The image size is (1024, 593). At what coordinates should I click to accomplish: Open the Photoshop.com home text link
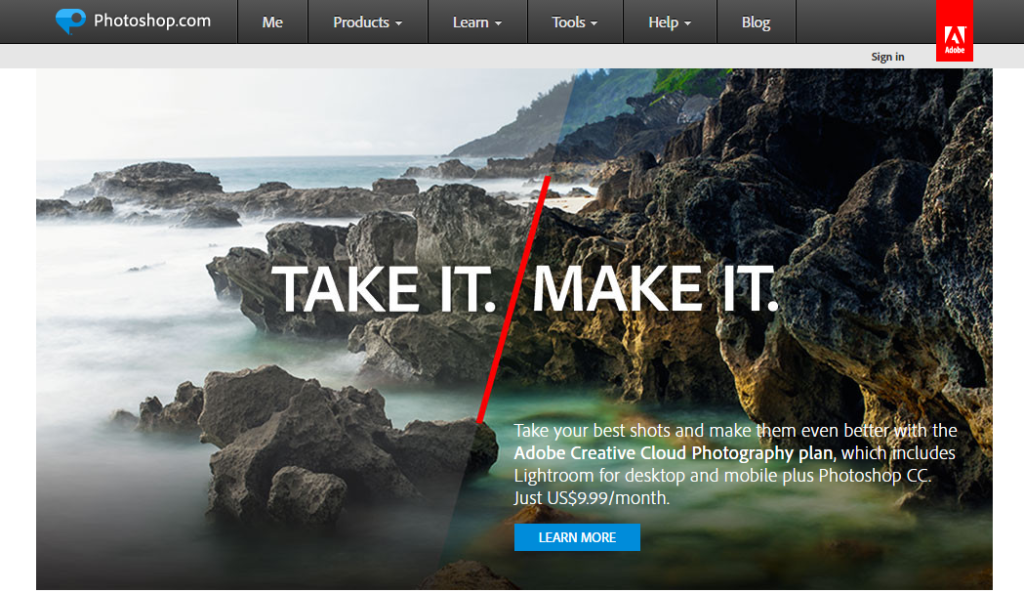152,21
